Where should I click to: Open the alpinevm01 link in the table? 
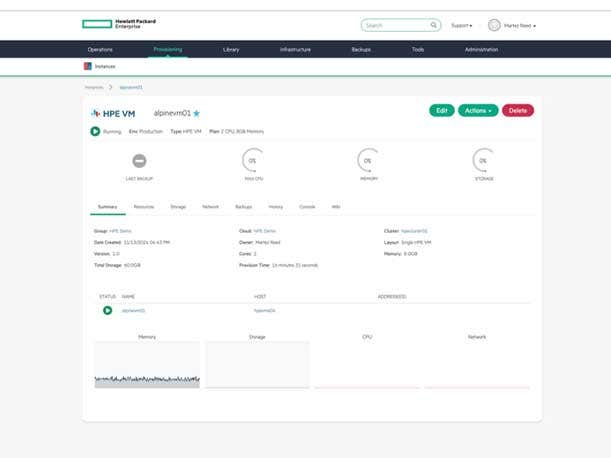[134, 310]
